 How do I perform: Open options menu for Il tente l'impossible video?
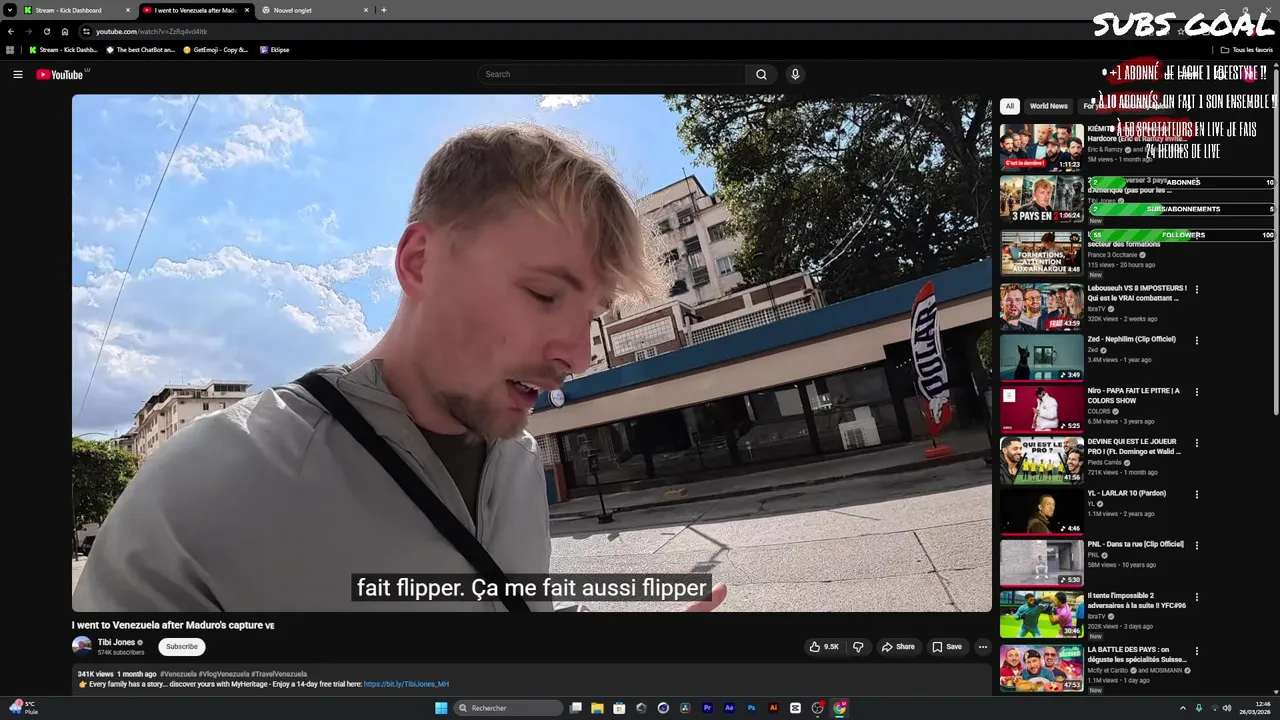pos(1196,597)
